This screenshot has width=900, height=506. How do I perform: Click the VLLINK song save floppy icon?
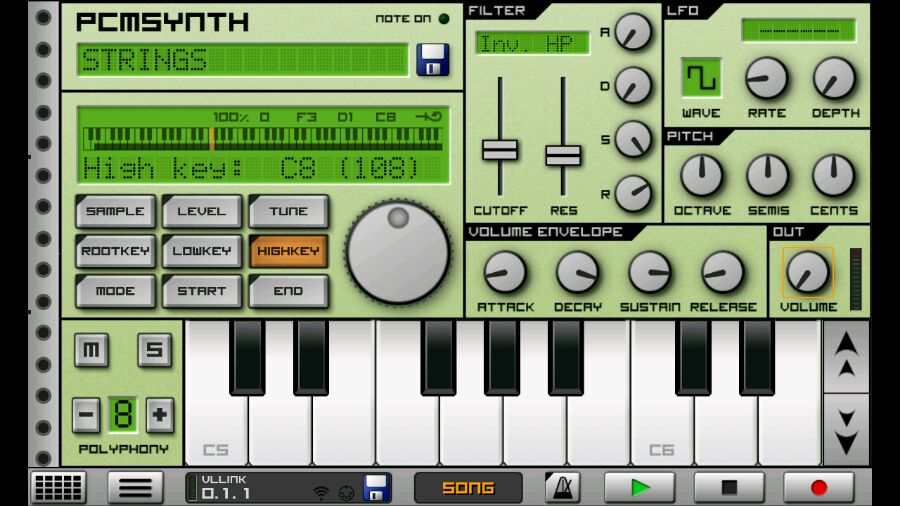[377, 488]
